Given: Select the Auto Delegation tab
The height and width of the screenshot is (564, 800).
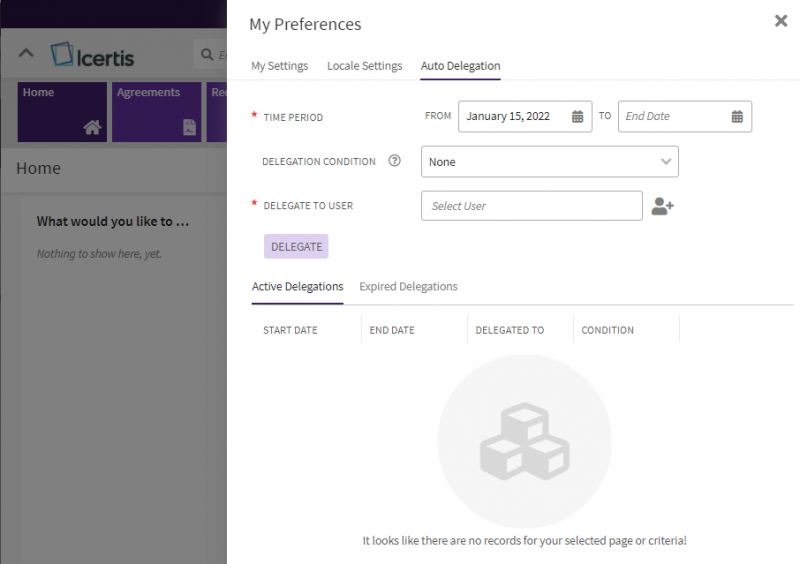Looking at the screenshot, I should pos(460,66).
